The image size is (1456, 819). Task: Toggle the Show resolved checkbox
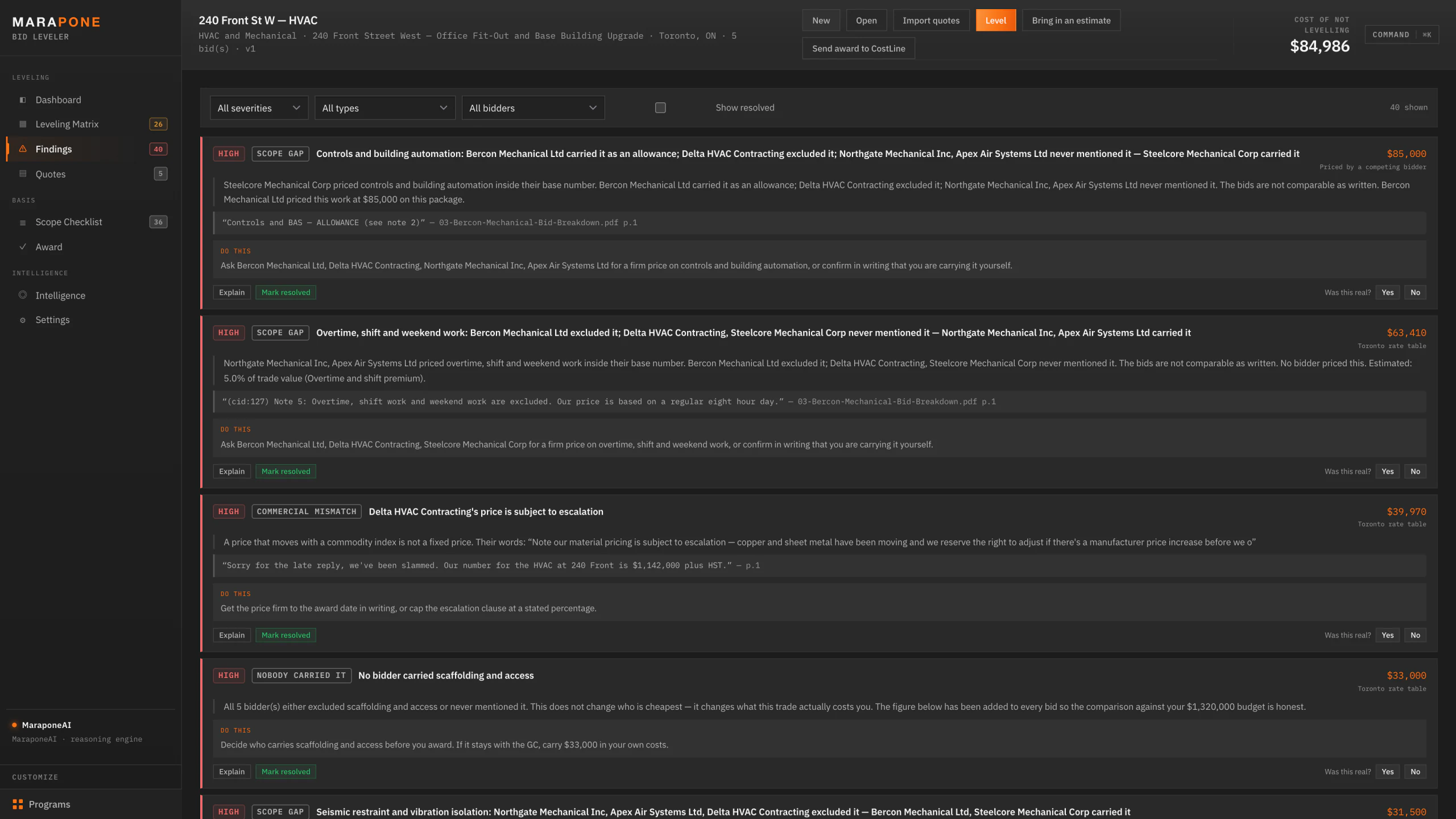tap(660, 107)
